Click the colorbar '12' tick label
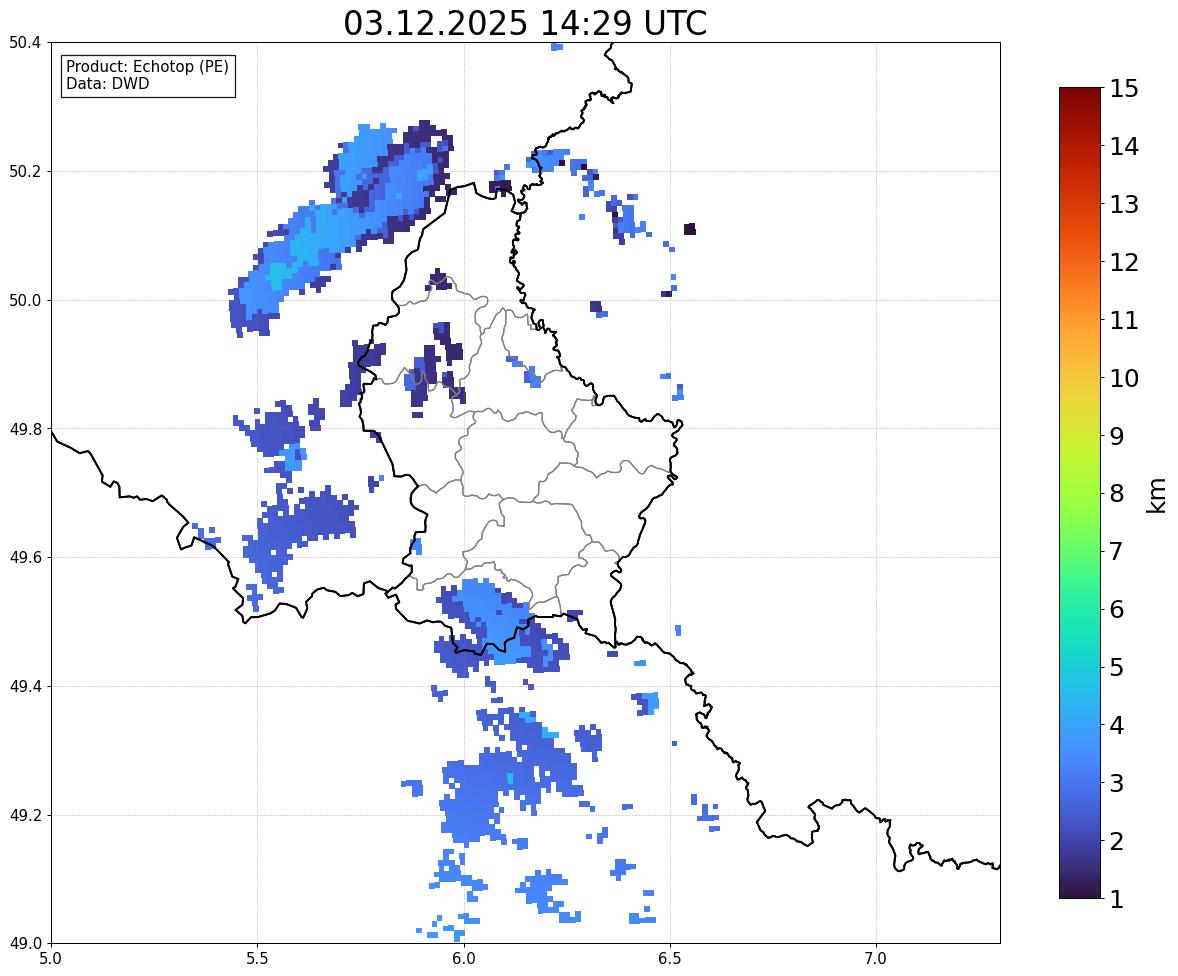The width and height of the screenshot is (1178, 976). click(1124, 262)
